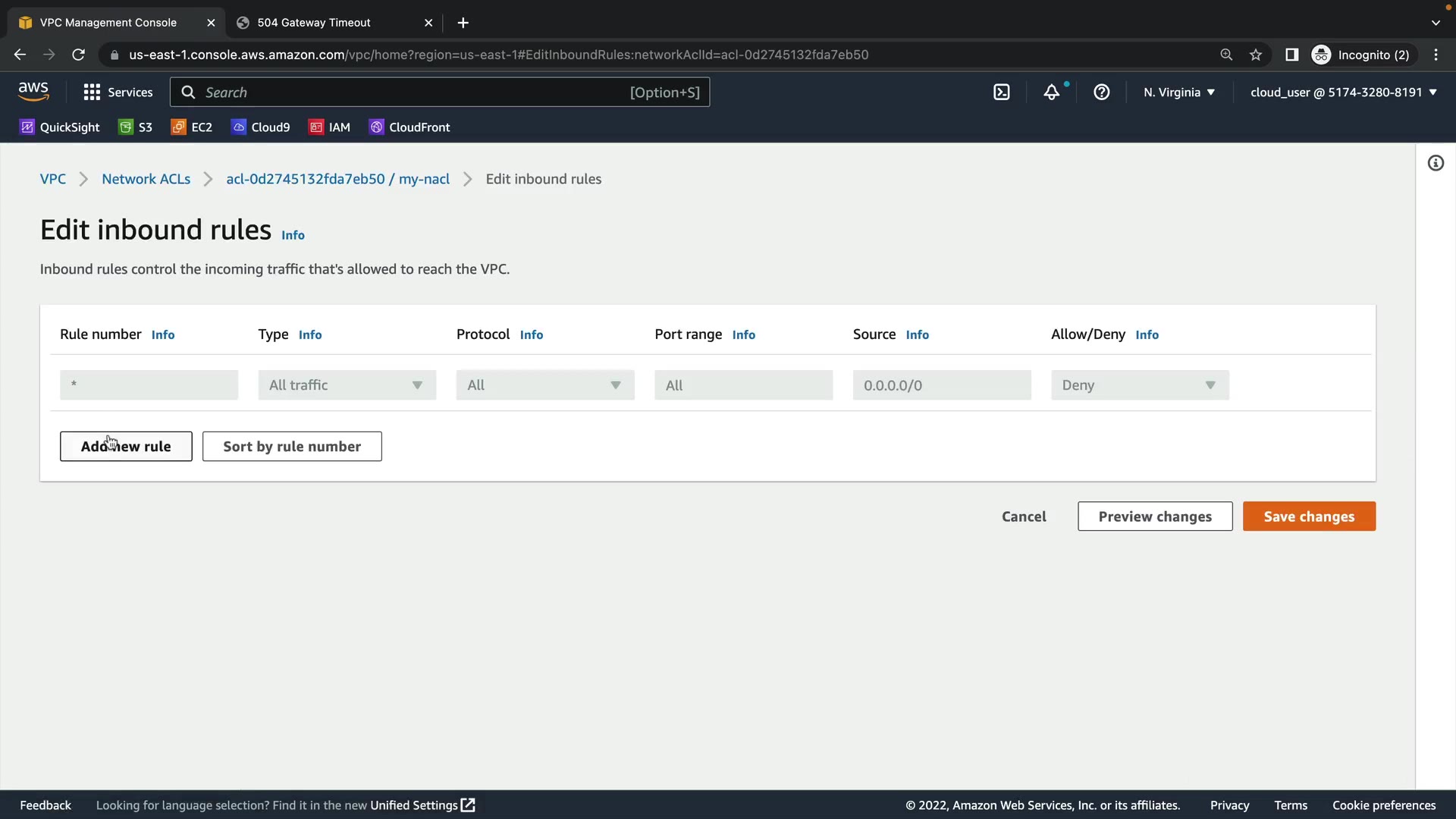The width and height of the screenshot is (1456, 819).
Task: Open the All traffic type dropdown
Action: point(347,385)
